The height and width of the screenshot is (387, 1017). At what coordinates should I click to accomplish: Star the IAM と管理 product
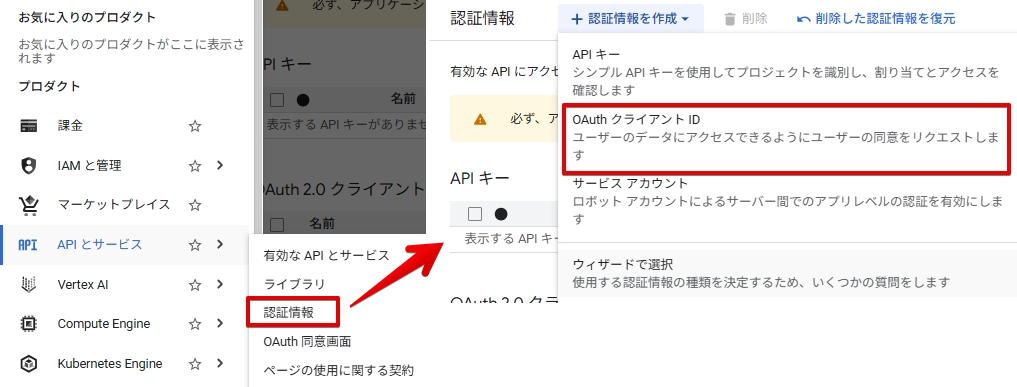[x=195, y=166]
